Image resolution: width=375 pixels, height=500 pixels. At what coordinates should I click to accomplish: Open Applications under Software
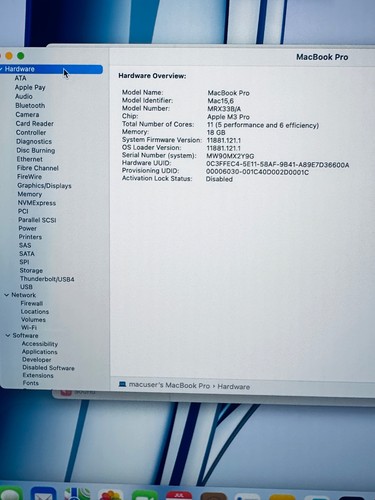pyautogui.click(x=39, y=352)
